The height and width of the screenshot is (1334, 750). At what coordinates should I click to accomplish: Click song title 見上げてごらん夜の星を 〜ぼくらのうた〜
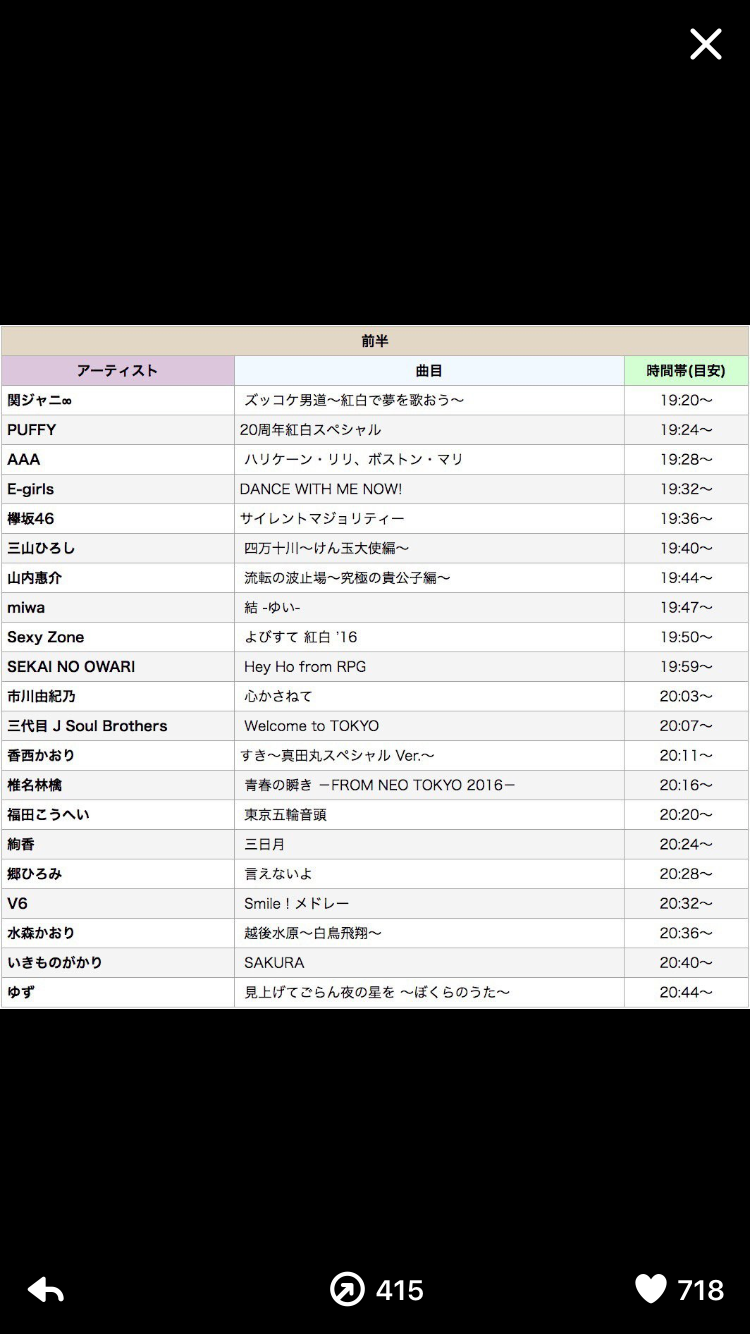(x=377, y=992)
